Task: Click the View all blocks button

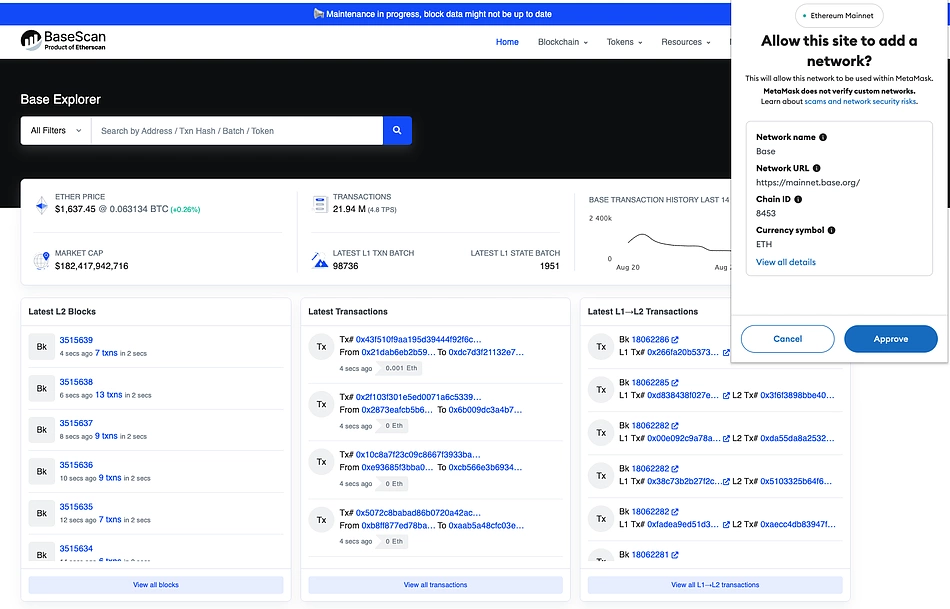Action: coord(155,584)
